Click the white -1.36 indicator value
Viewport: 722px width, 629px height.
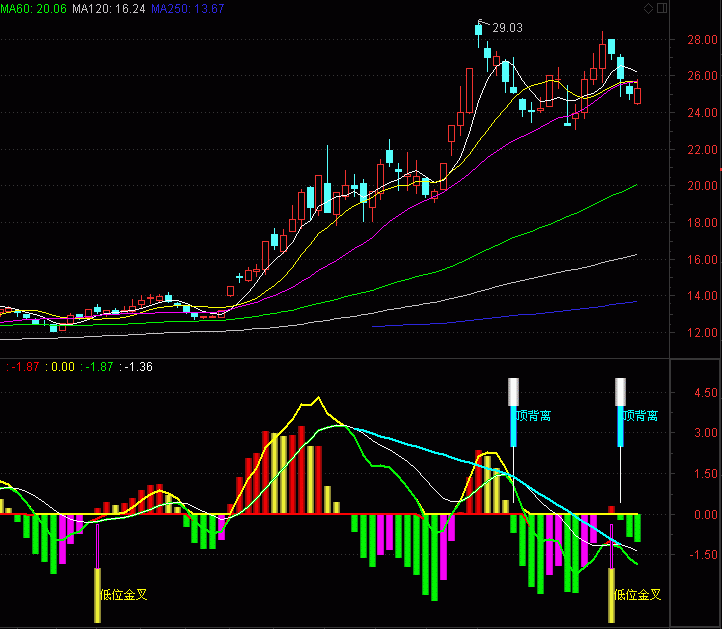click(139, 367)
